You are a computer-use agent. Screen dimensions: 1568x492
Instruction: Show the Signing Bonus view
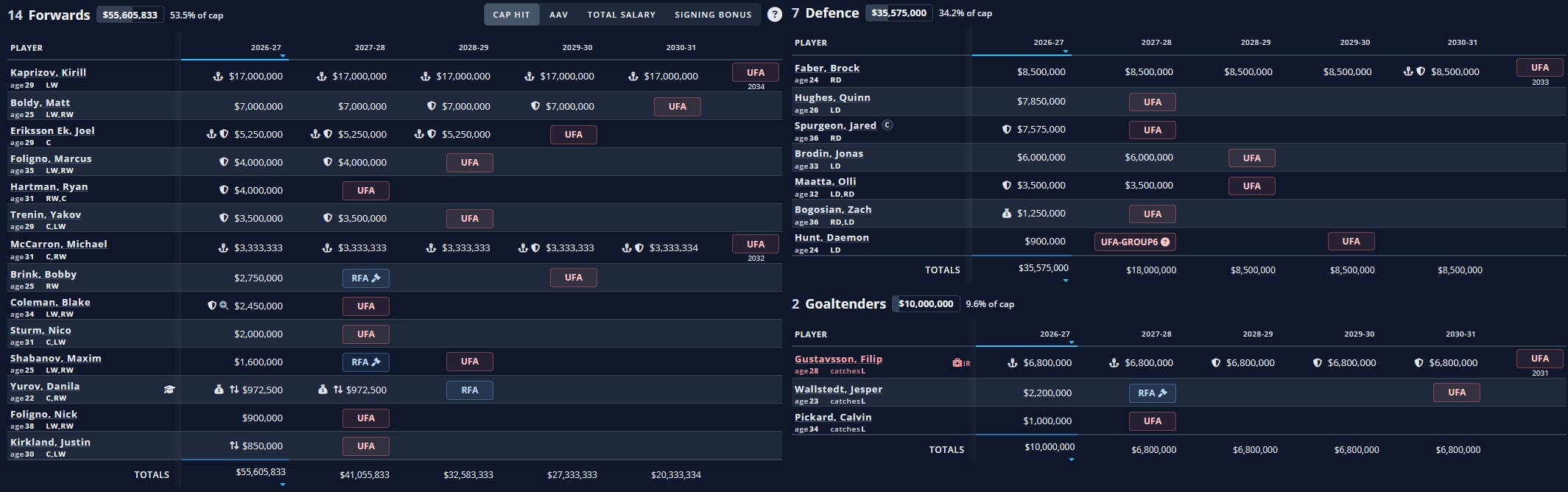click(x=713, y=15)
